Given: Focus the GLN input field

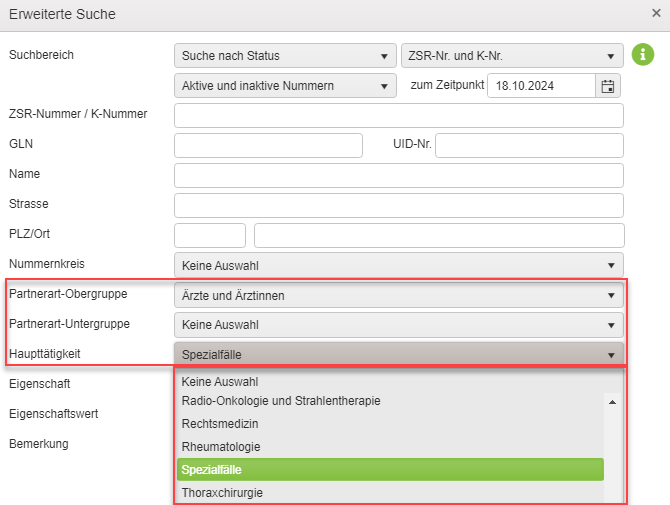Looking at the screenshot, I should [268, 145].
